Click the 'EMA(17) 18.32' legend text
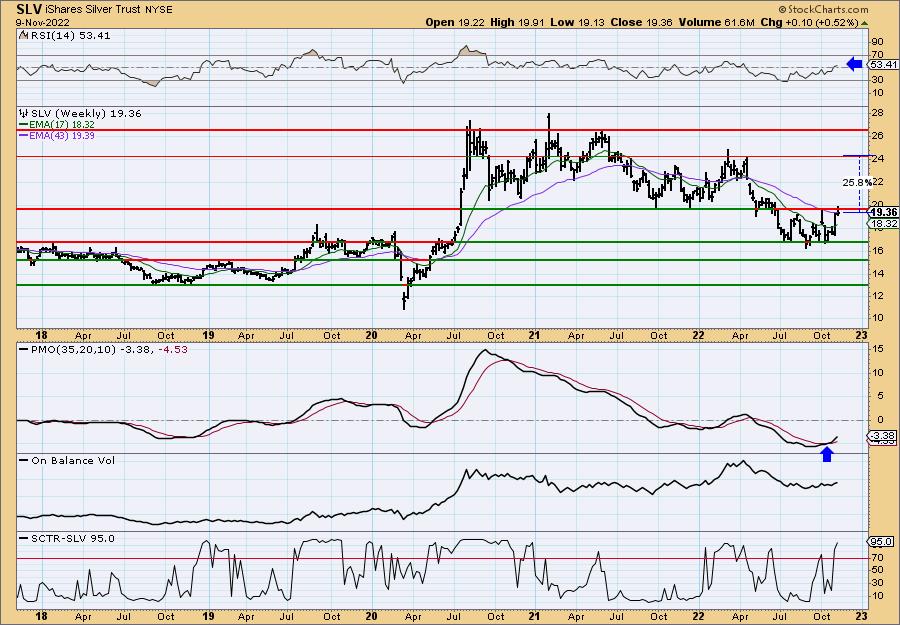The width and height of the screenshot is (900, 625). [x=62, y=125]
